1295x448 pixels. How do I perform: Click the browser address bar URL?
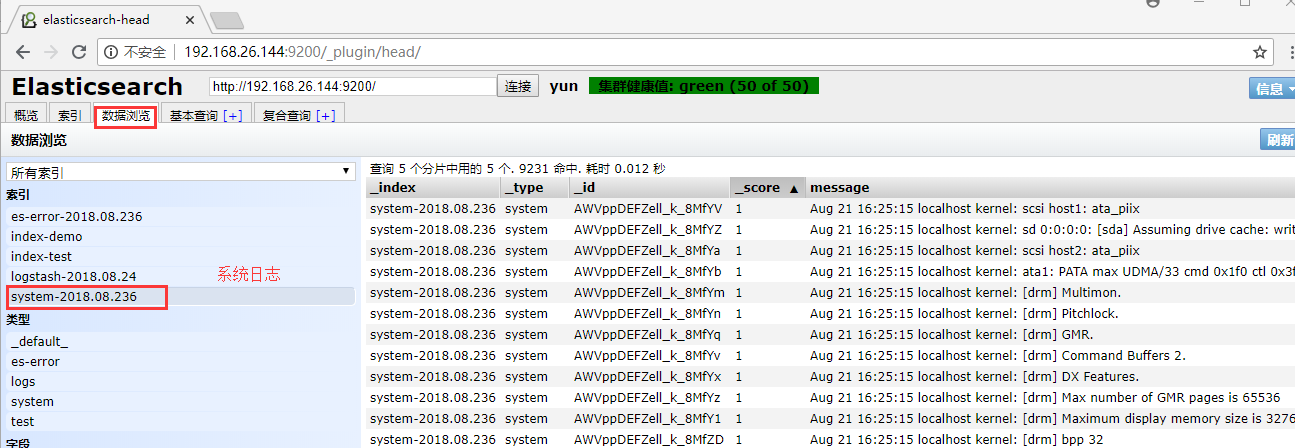click(303, 52)
